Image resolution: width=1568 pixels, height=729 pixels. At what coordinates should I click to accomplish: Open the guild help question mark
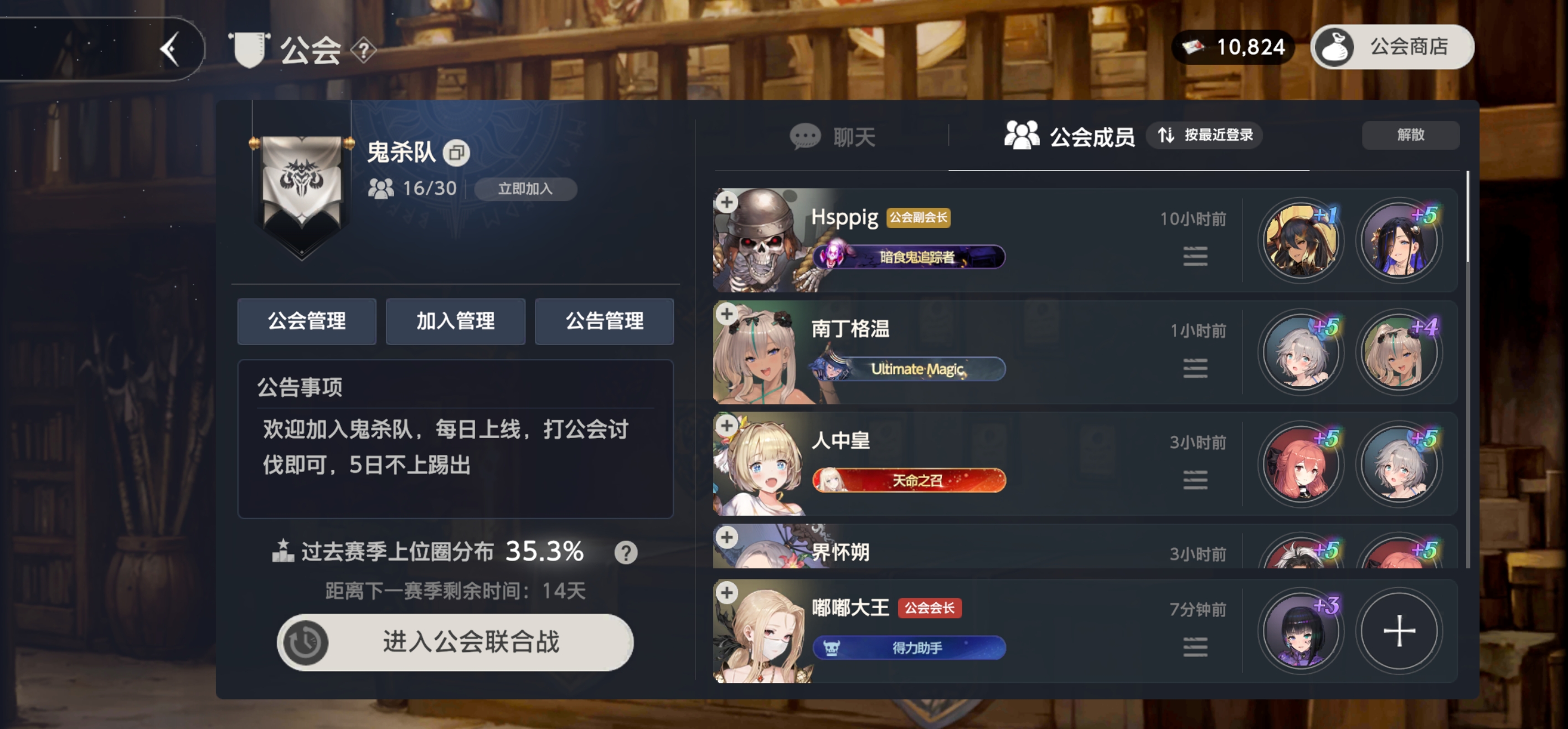(363, 50)
